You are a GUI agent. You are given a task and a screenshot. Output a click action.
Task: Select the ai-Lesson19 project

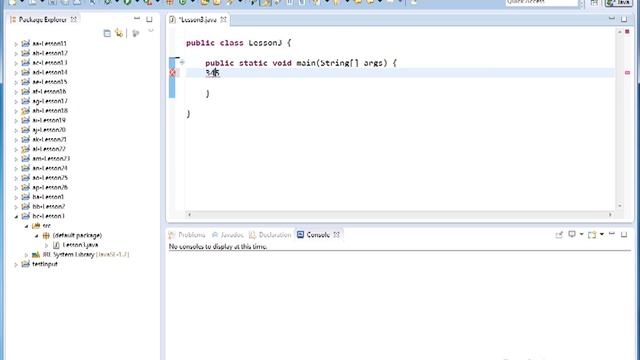(x=49, y=120)
